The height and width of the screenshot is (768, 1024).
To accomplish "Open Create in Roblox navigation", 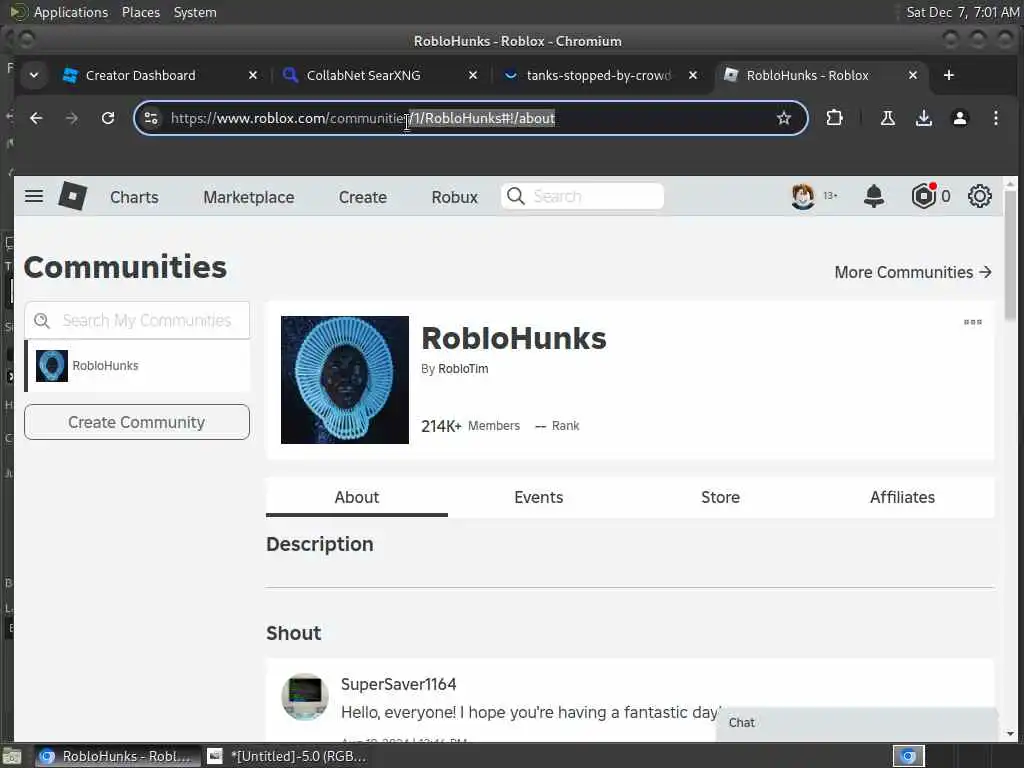I will [362, 197].
